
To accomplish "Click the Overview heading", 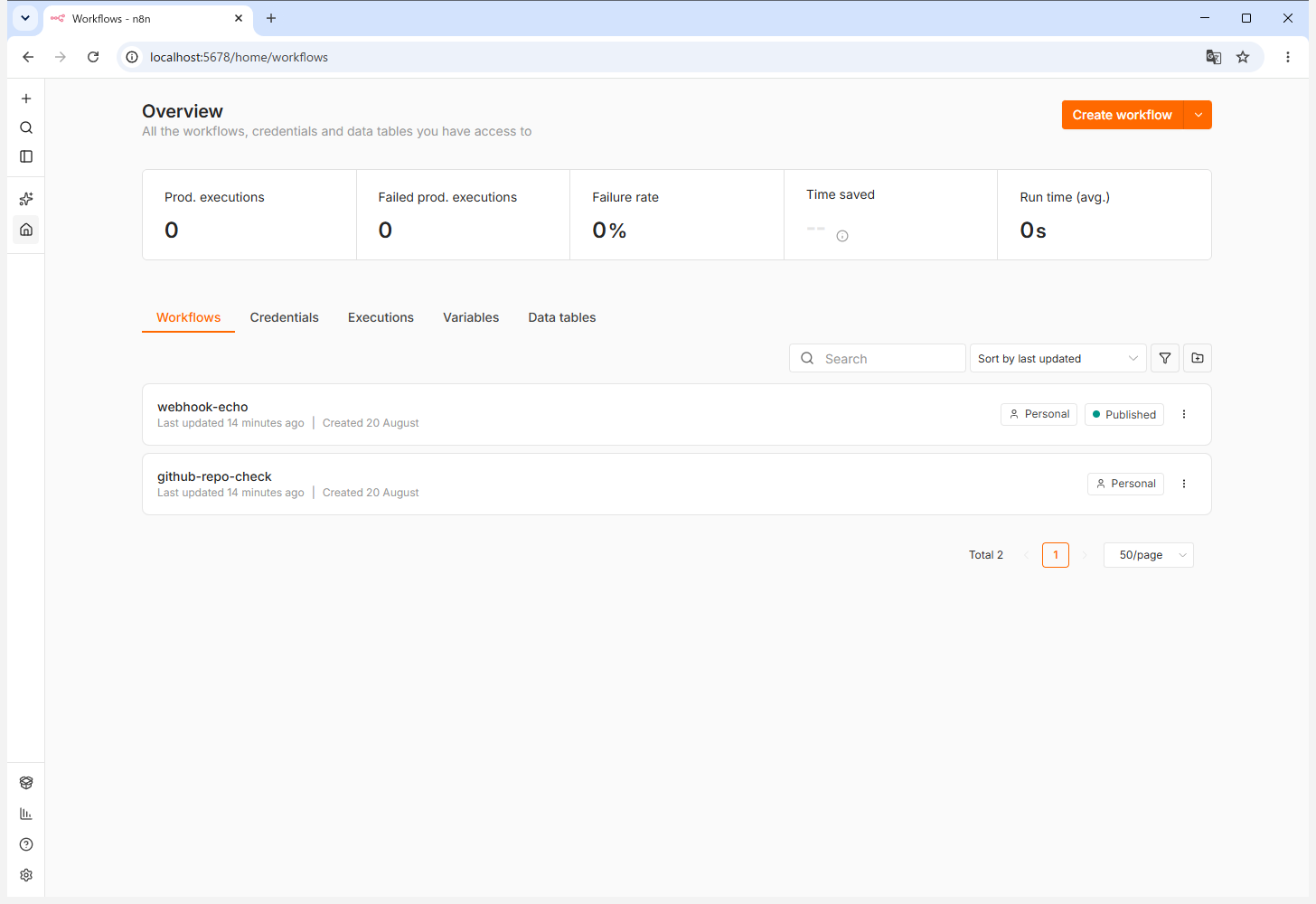I will pyautogui.click(x=183, y=111).
